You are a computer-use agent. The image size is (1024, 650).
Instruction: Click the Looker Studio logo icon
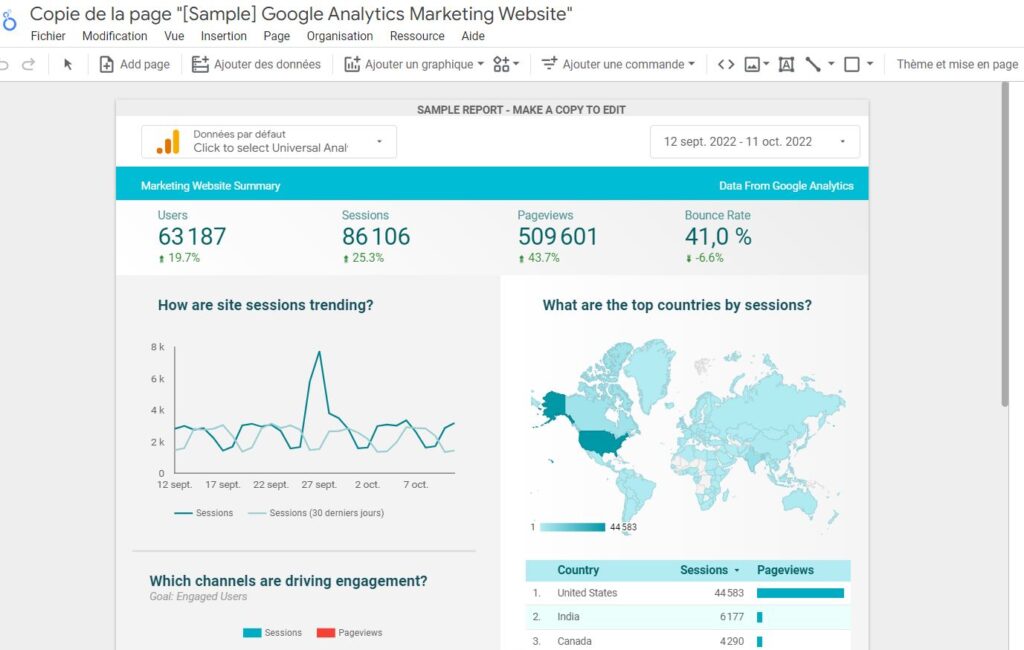click(9, 20)
